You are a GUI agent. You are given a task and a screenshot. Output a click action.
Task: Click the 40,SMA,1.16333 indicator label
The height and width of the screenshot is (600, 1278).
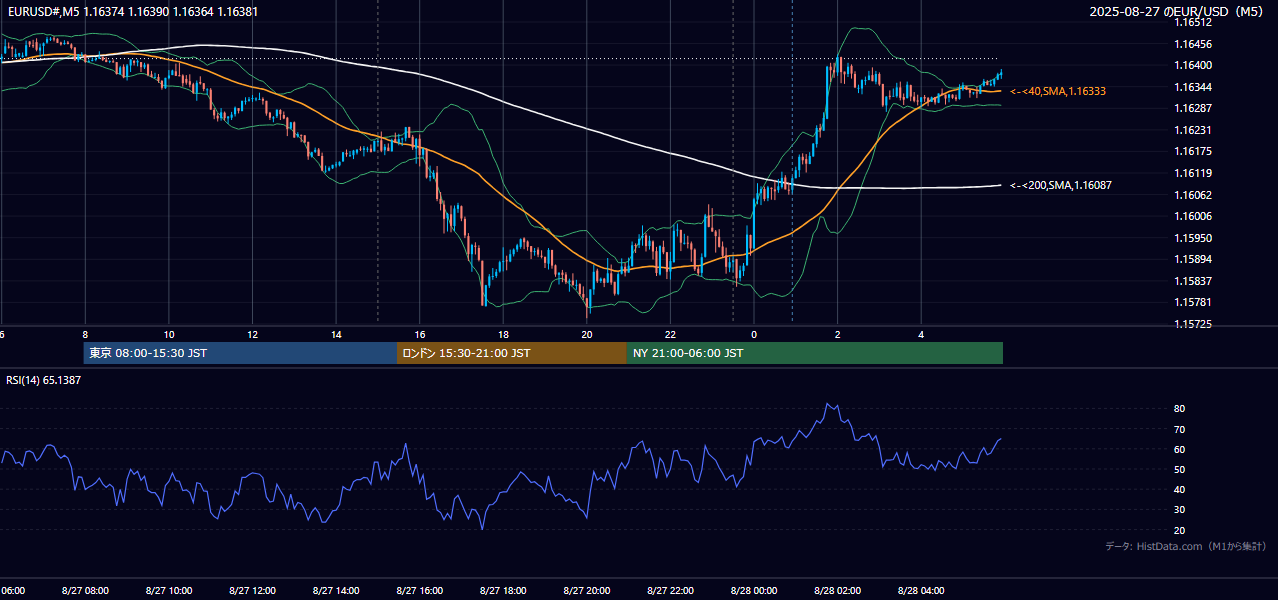1058,91
